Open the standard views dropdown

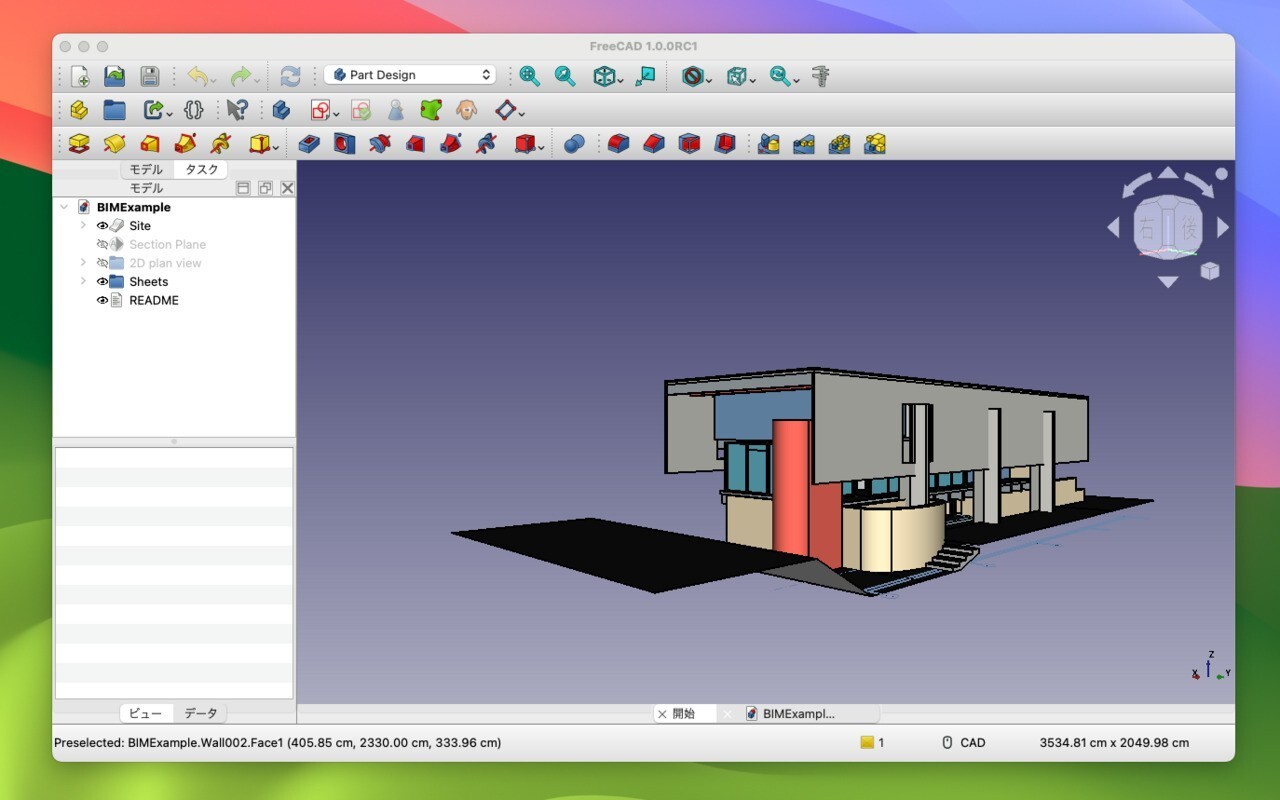(621, 79)
